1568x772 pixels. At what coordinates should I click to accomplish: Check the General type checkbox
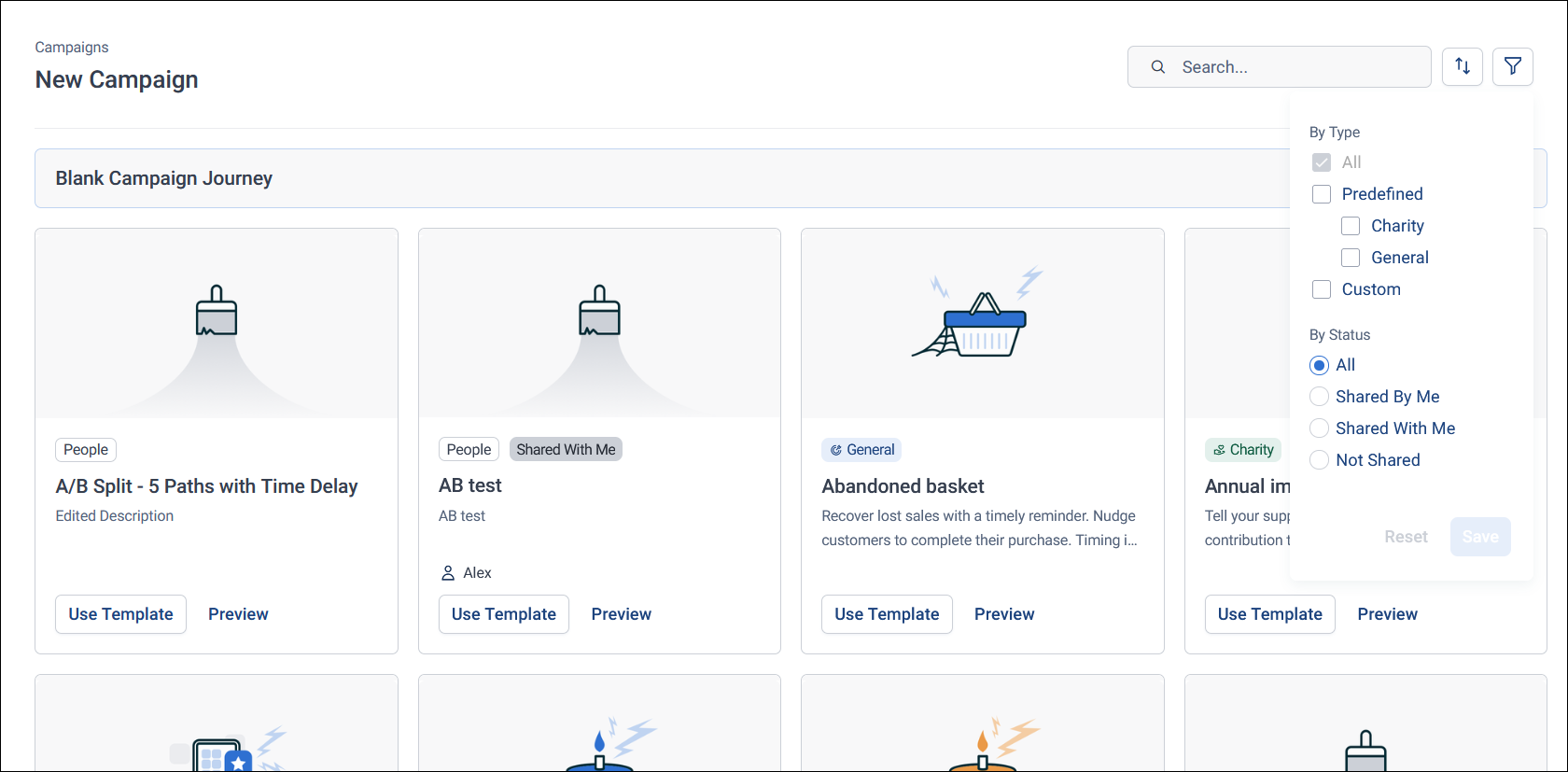coord(1351,258)
